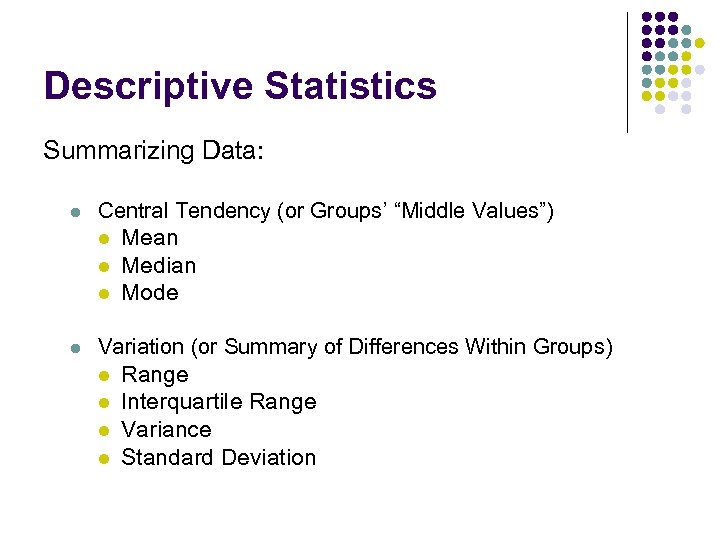The image size is (720, 540).
Task: Click the word "Mean"
Action: click(x=149, y=238)
